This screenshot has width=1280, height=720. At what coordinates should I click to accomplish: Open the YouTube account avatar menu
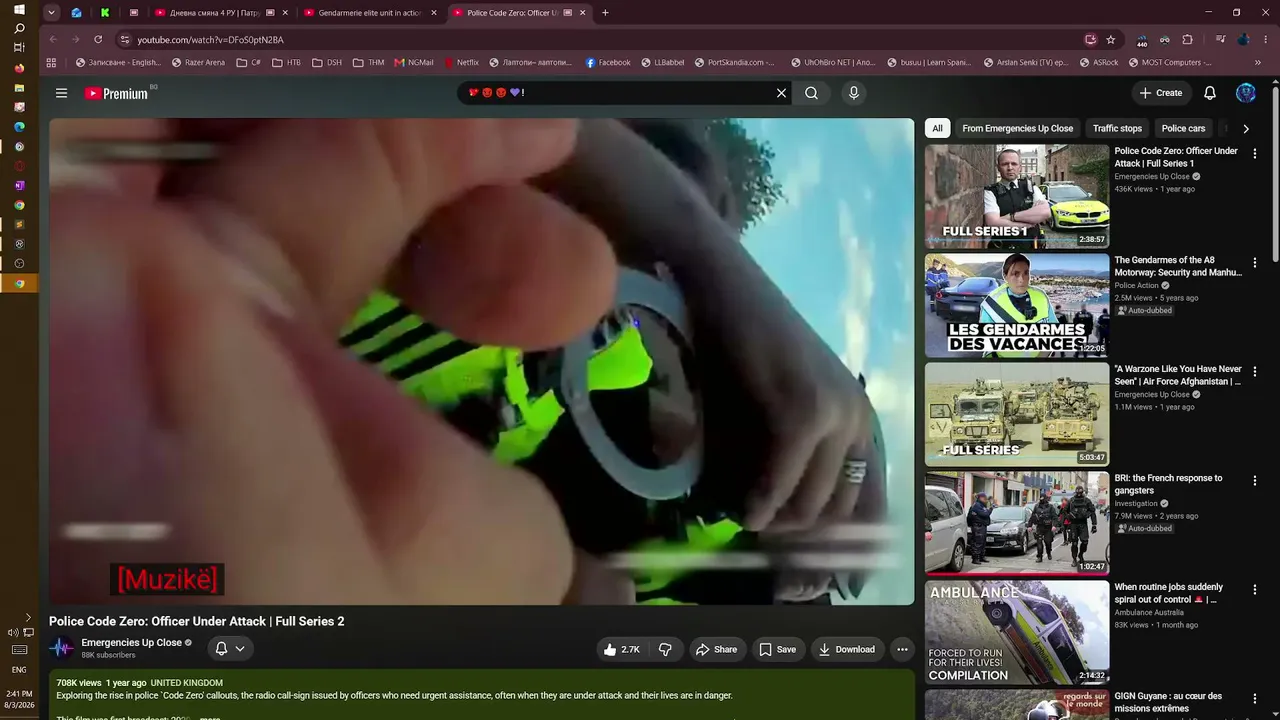pyautogui.click(x=1246, y=93)
